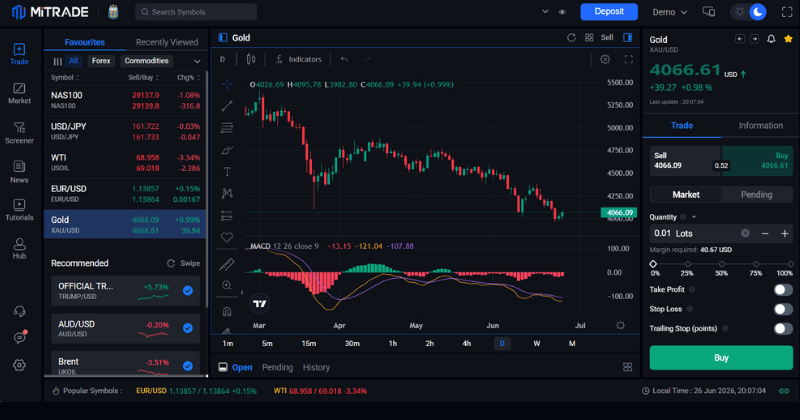Screen dimensions: 800x420
Task: Expand the category filter chevron
Action: (197, 61)
